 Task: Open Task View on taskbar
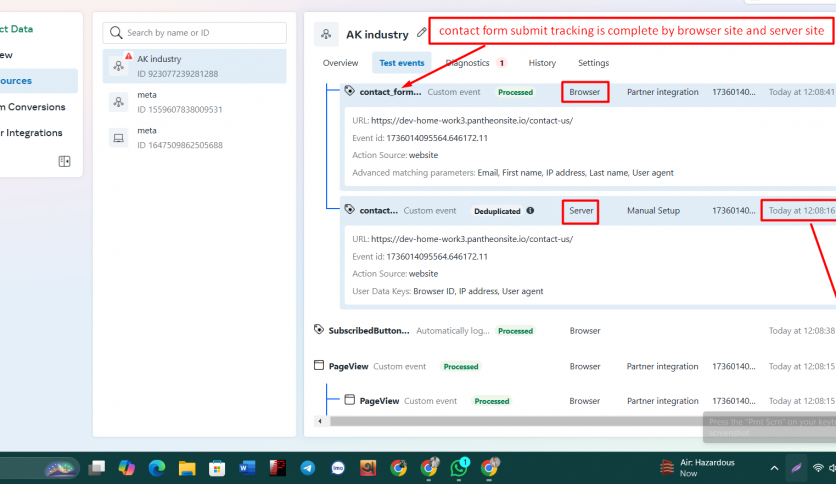[x=97, y=468]
